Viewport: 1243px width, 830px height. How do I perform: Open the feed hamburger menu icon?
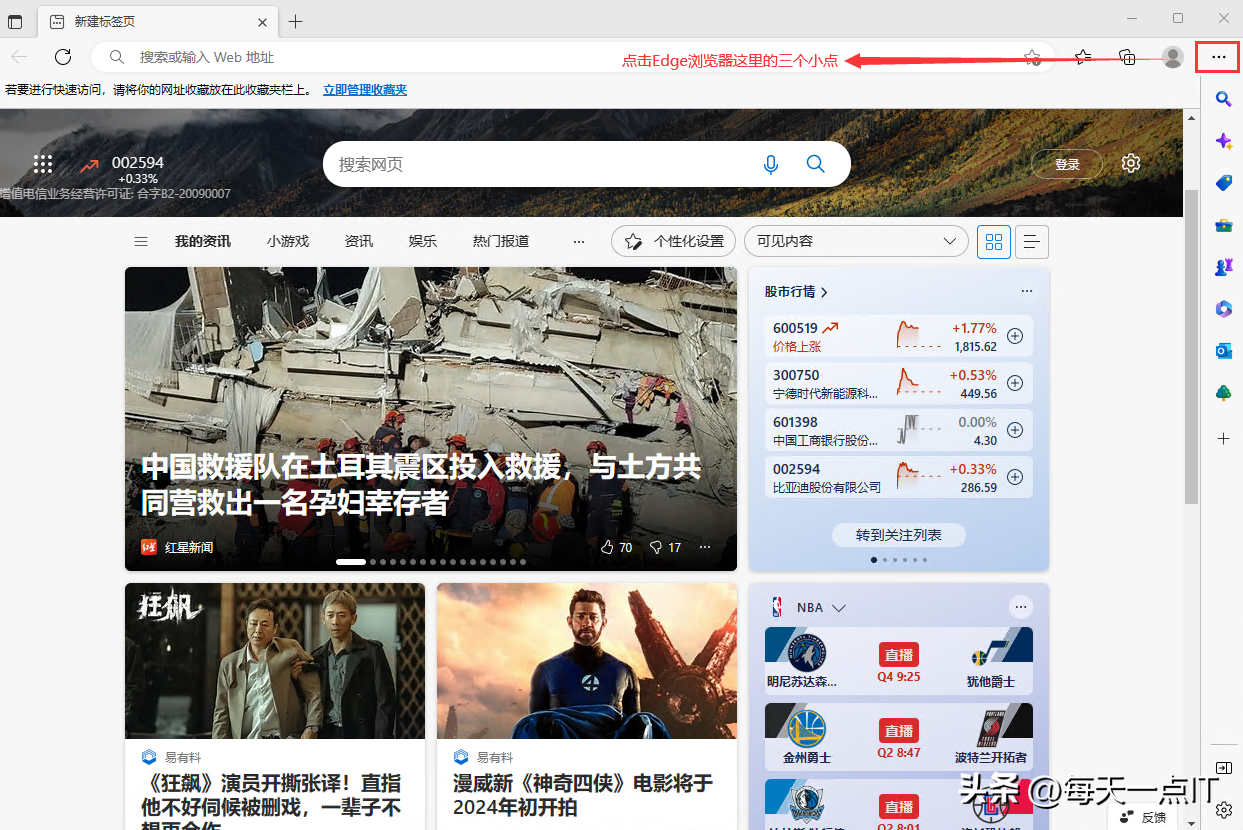141,241
